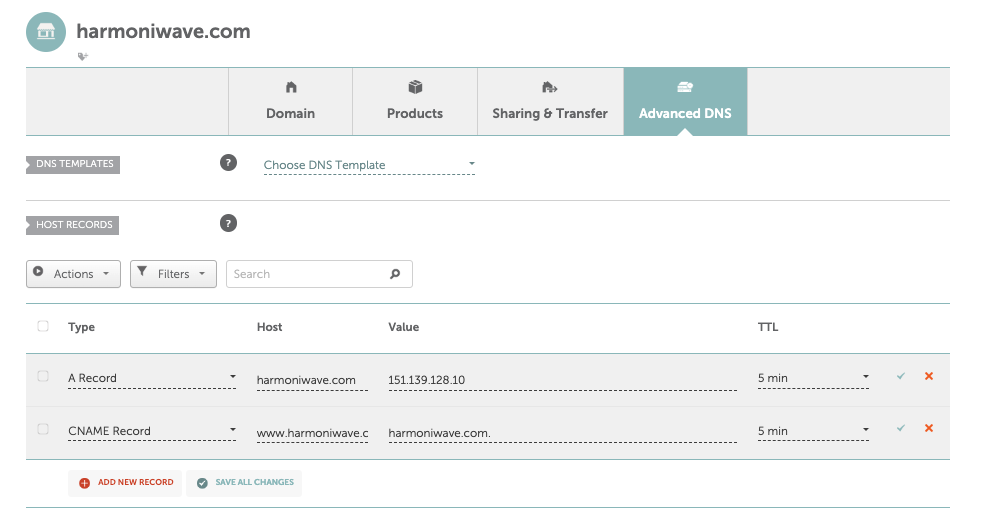1001x510 pixels.
Task: Click the Value column header
Action: [x=403, y=327]
